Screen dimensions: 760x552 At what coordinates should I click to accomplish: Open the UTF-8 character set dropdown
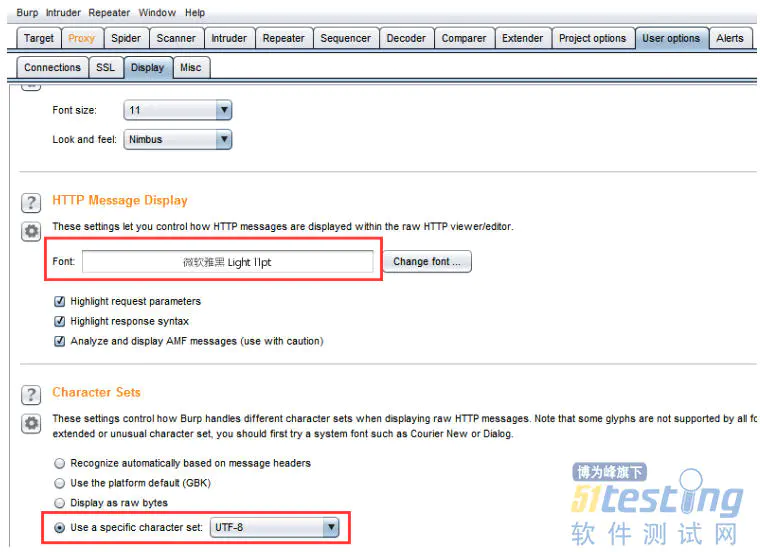point(274,527)
